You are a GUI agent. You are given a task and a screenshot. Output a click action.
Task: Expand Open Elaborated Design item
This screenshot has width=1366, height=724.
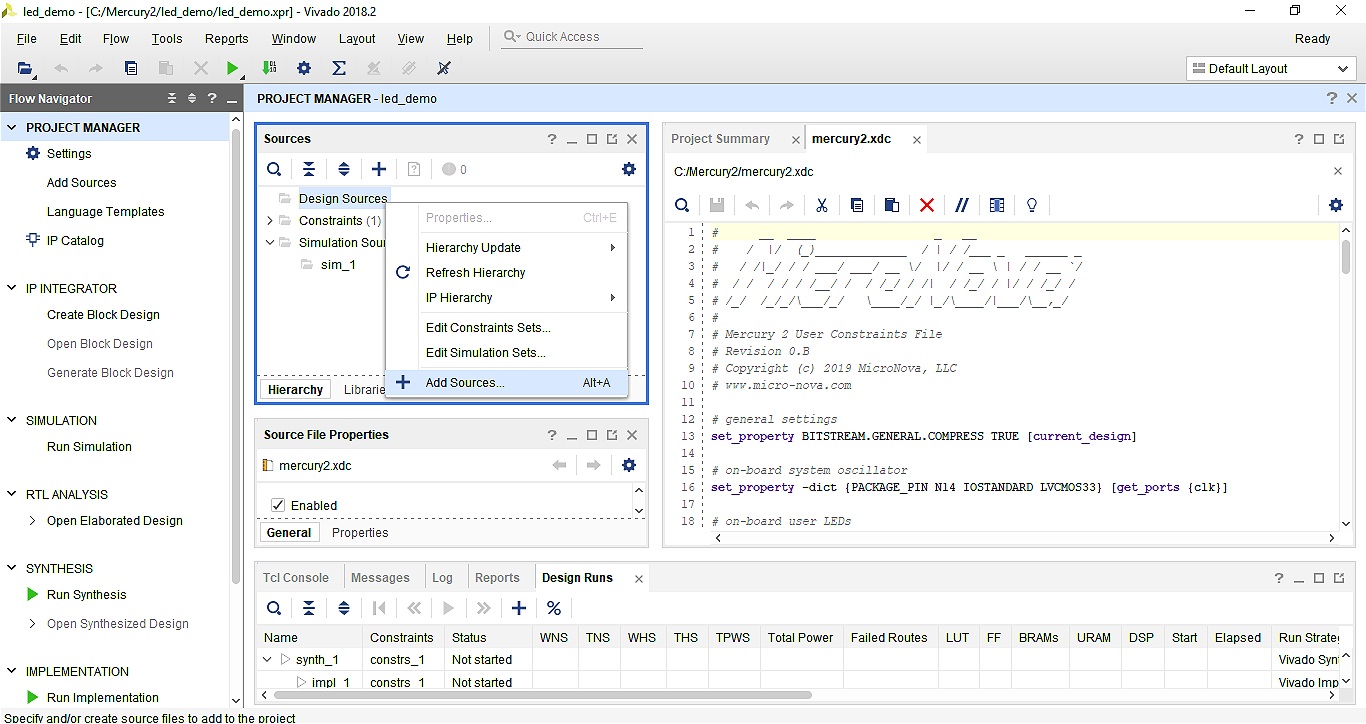[x=32, y=520]
